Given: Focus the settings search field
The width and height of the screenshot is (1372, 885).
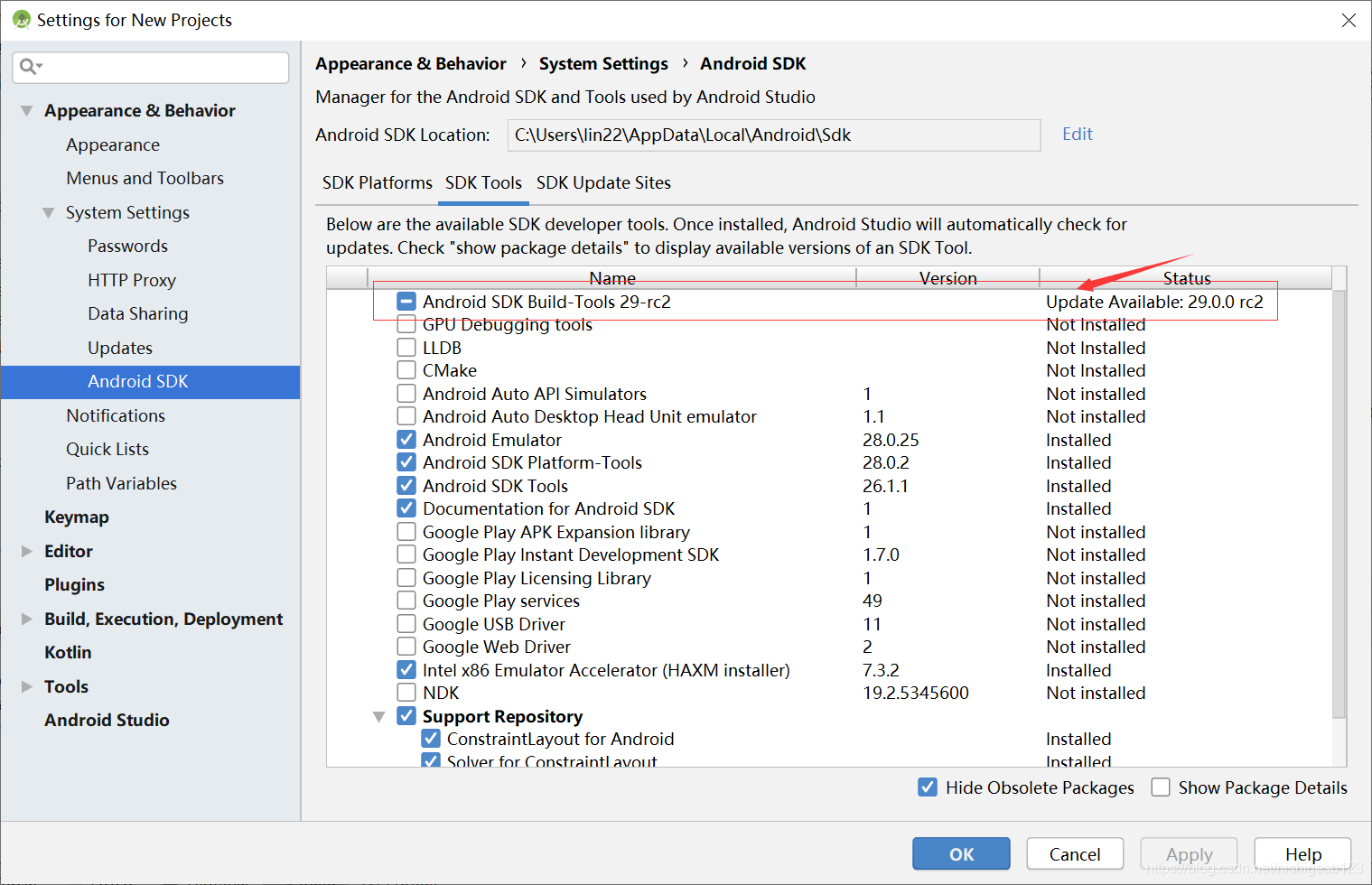Looking at the screenshot, I should coord(151,67).
